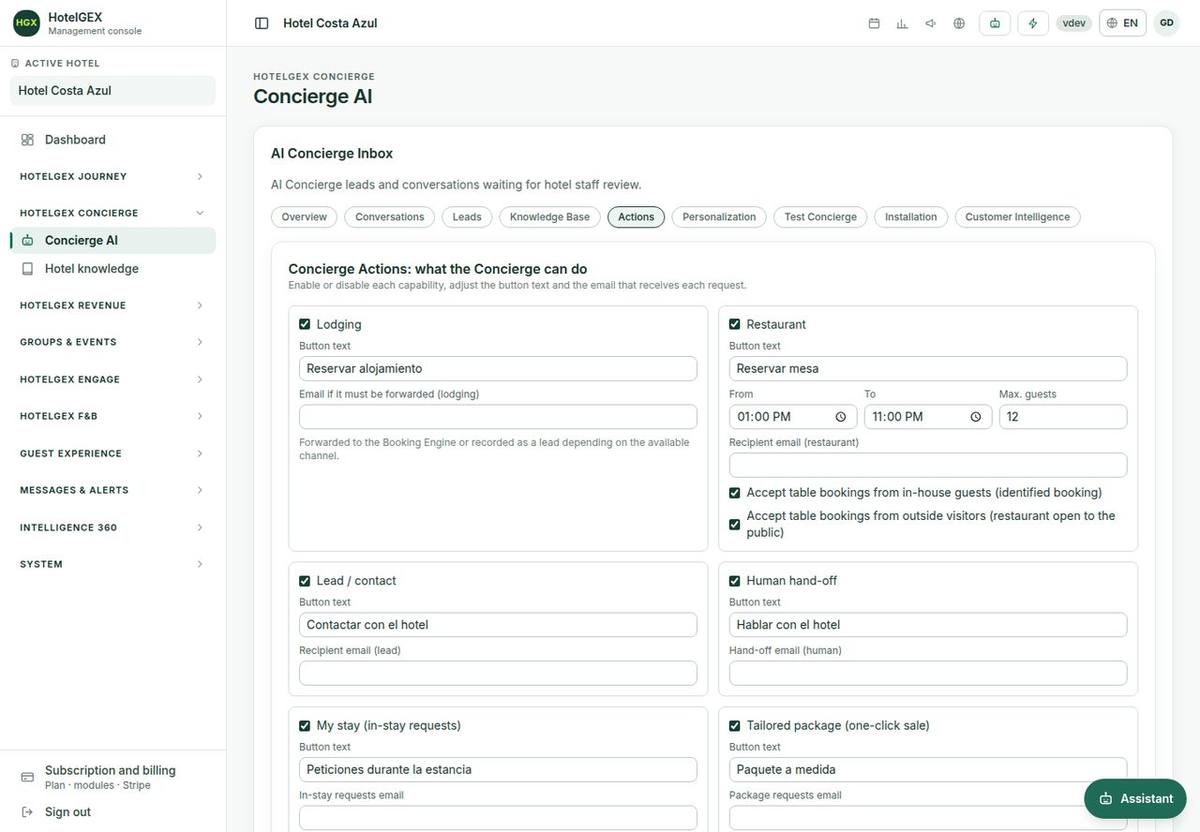The image size is (1200, 832).
Task: Uncheck the Restaurant capability checkbox
Action: [x=735, y=324]
